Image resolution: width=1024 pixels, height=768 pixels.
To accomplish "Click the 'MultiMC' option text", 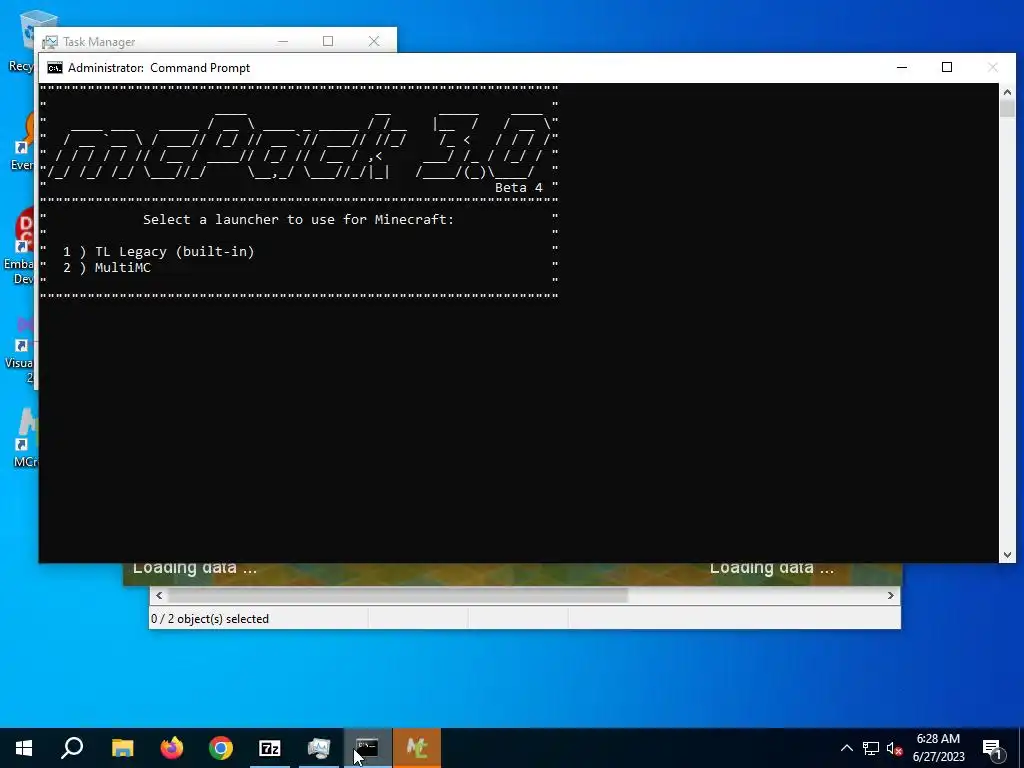I will tap(123, 267).
